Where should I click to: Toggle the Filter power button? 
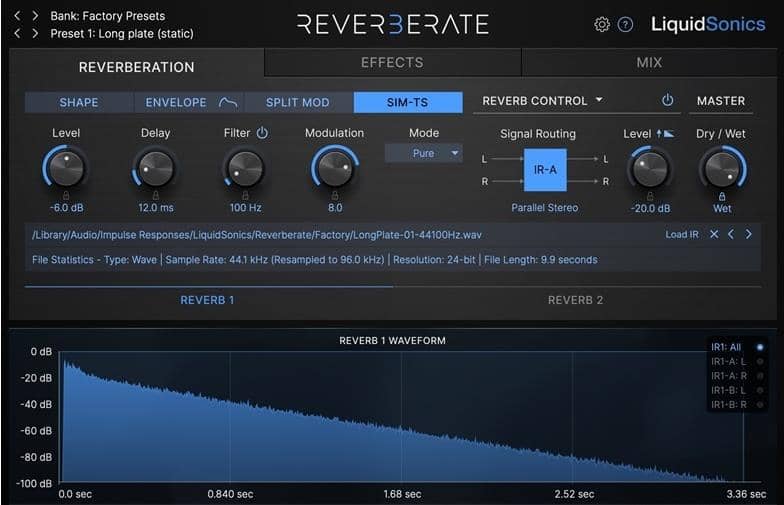click(262, 133)
